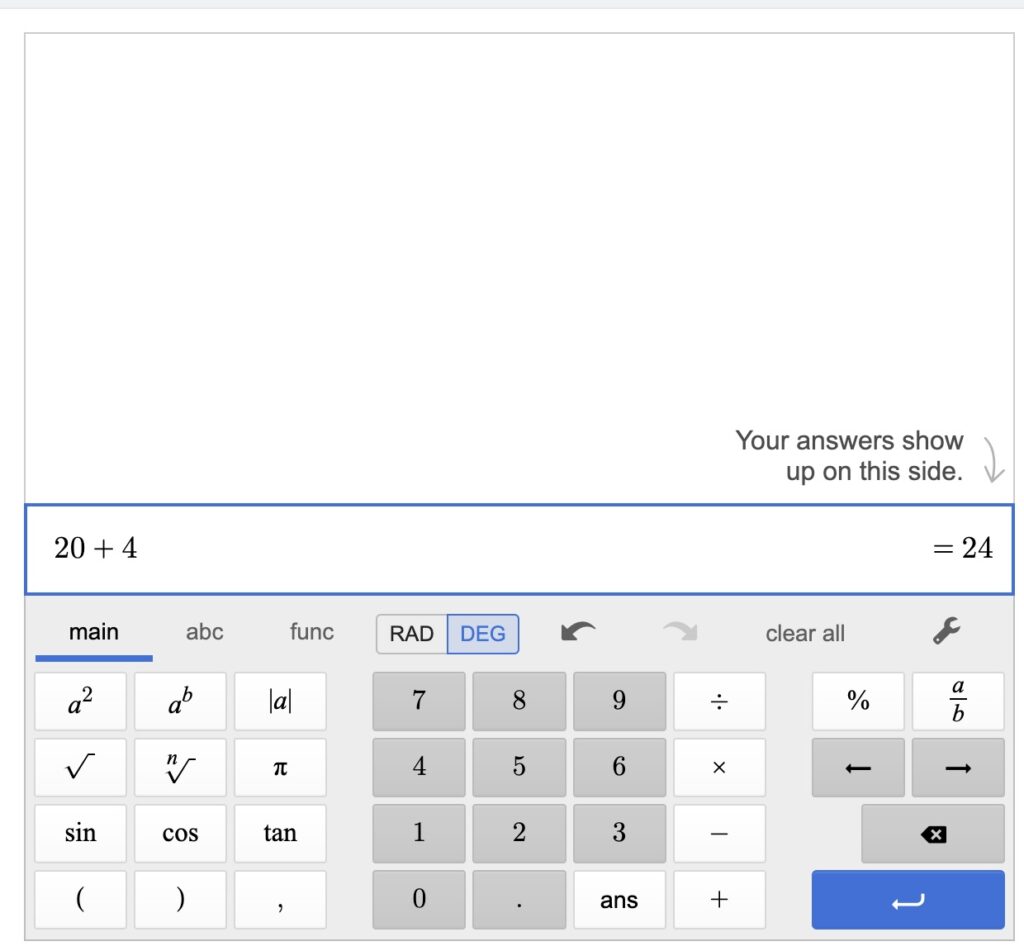Click the clear all button
This screenshot has height=951, width=1024.
coord(805,634)
